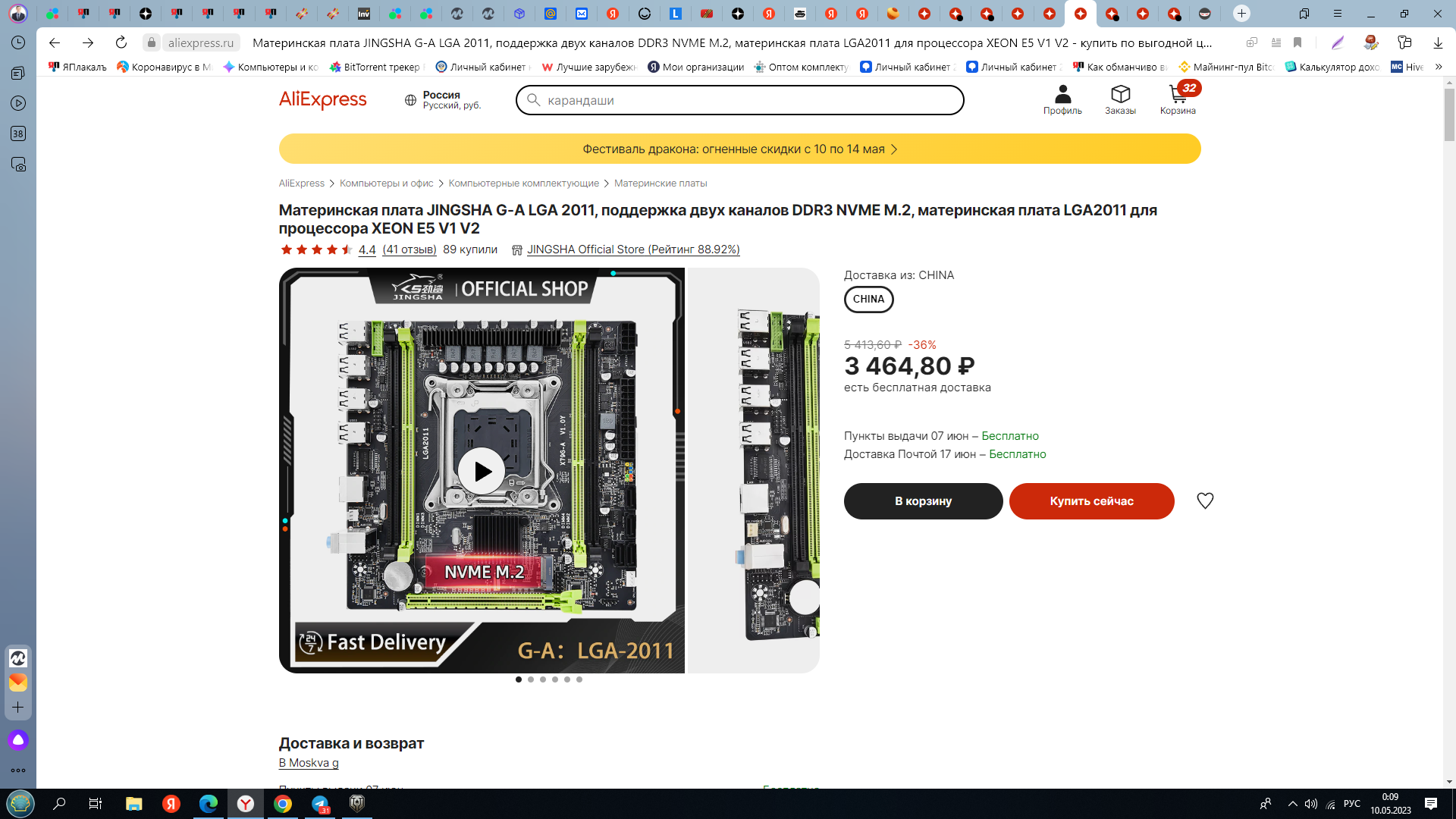Open the Windows taskbar search icon
Screen dimensions: 1456x819
coord(59,804)
